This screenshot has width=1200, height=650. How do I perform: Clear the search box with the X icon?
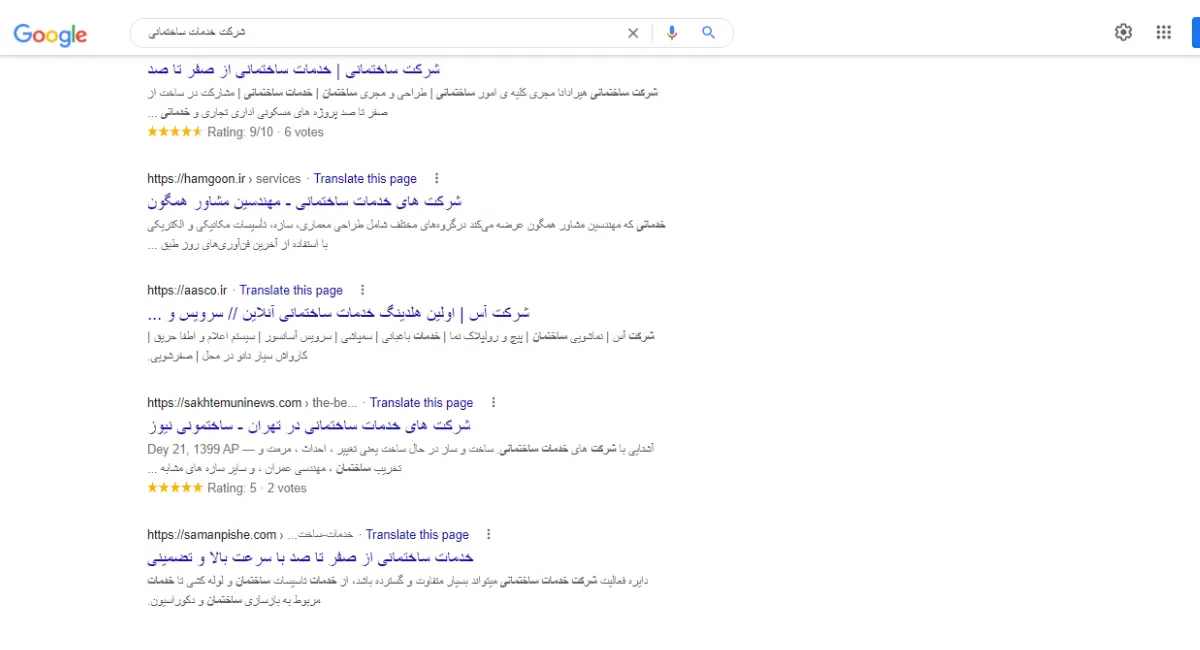(633, 33)
